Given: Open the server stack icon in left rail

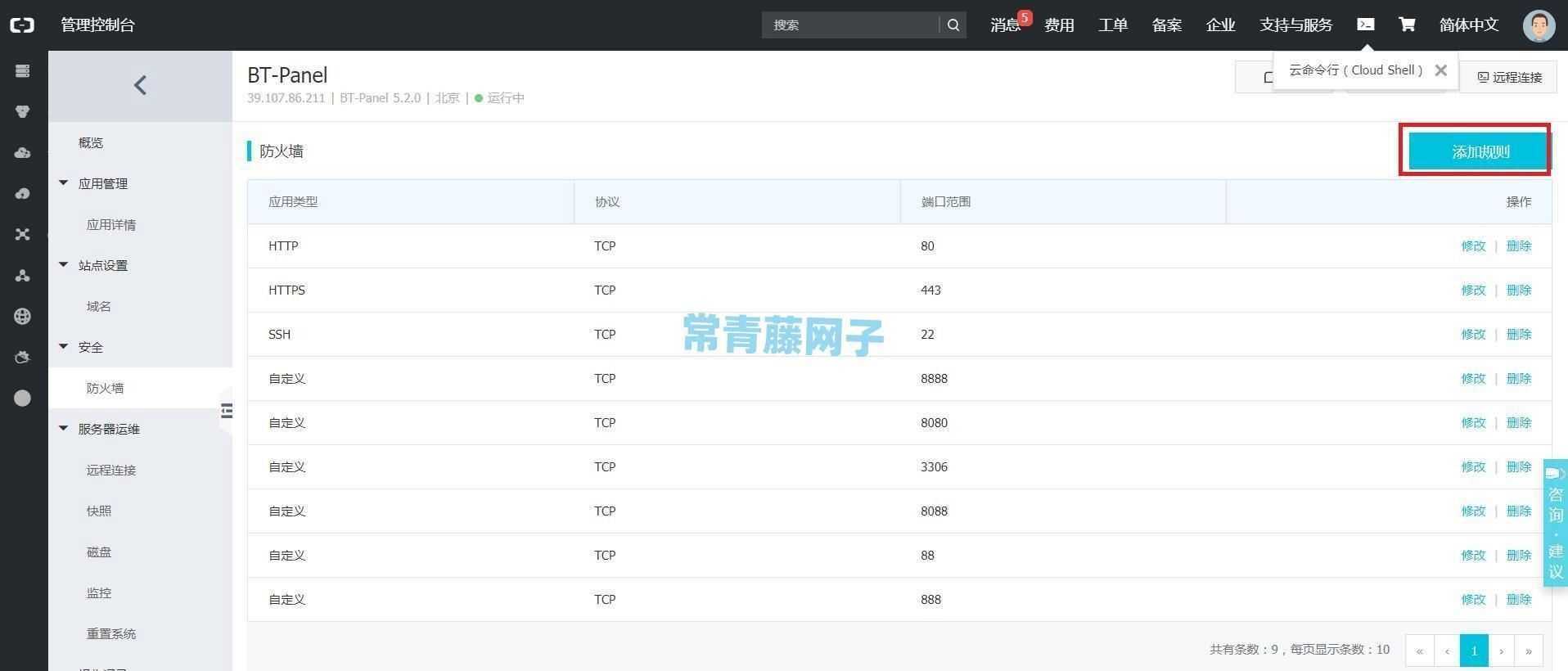Looking at the screenshot, I should tap(23, 71).
